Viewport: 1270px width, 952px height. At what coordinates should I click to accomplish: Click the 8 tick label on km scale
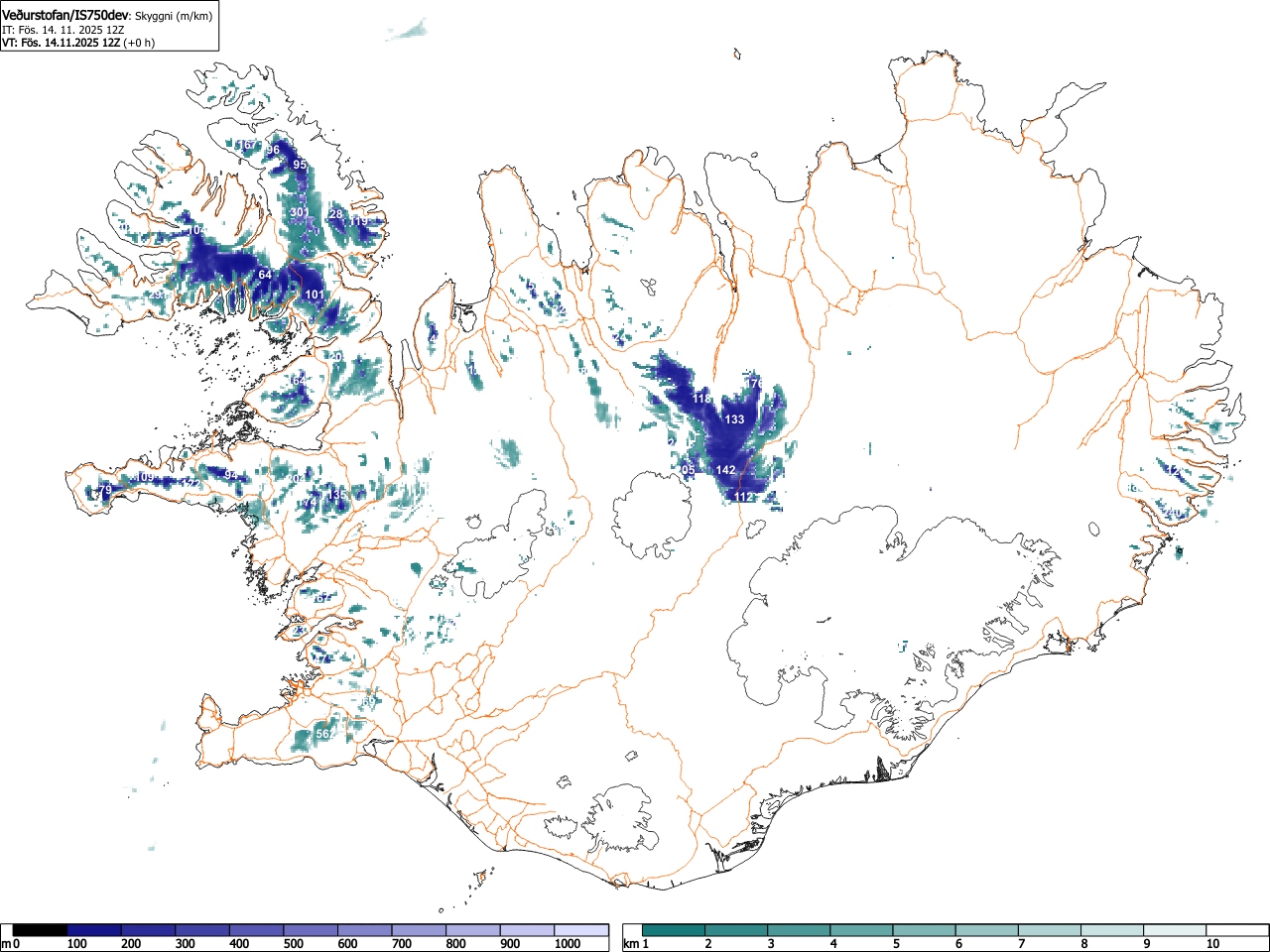pyautogui.click(x=1083, y=944)
